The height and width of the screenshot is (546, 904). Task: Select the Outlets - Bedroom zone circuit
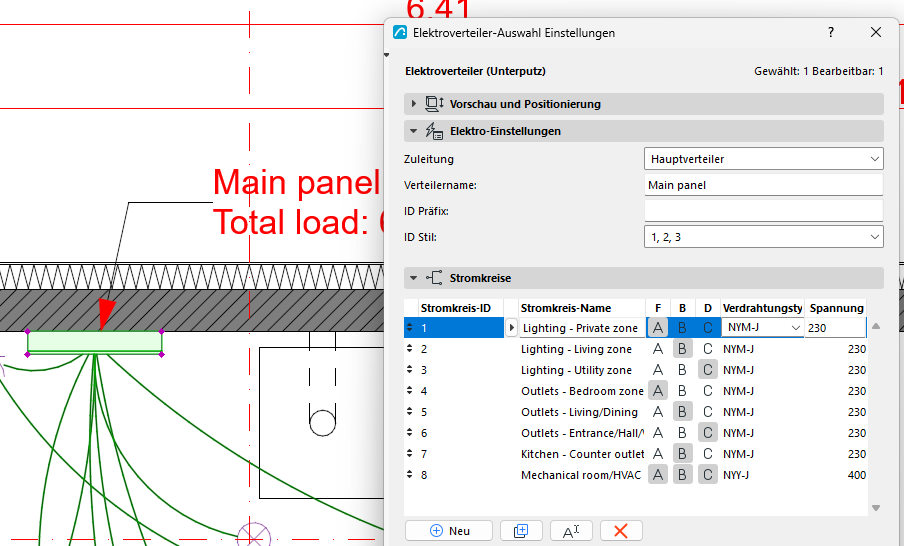(635, 391)
